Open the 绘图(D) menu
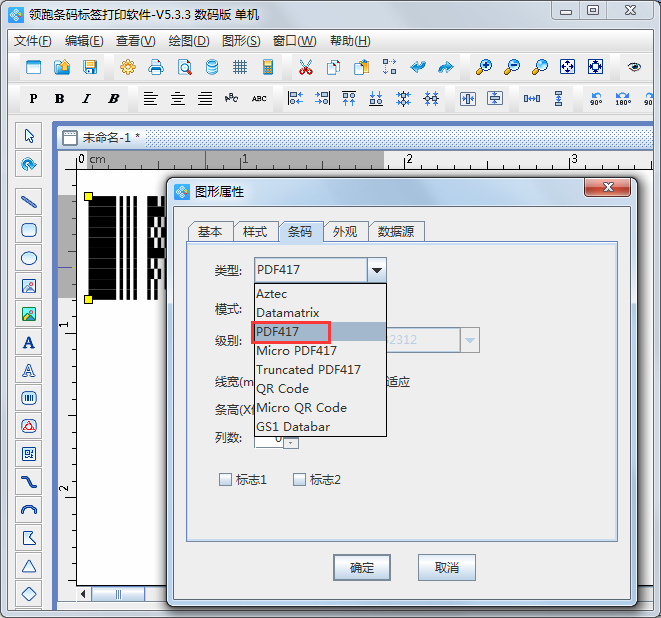The height and width of the screenshot is (618, 661). (x=188, y=41)
